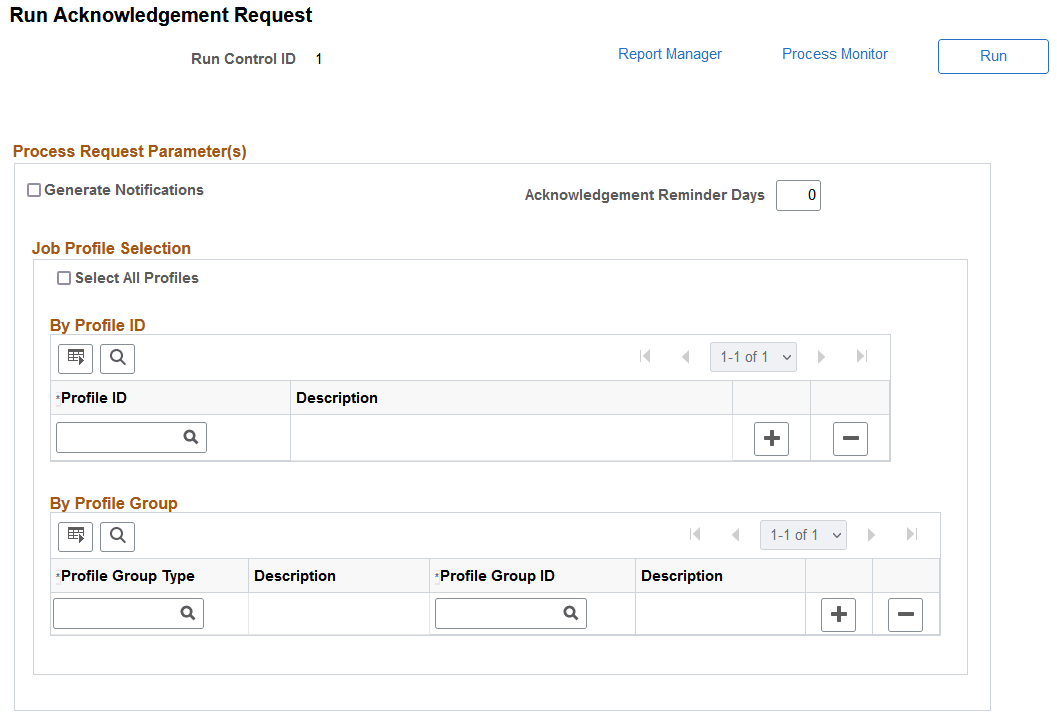Open the By Profile Group grid personalize icon

(75, 536)
